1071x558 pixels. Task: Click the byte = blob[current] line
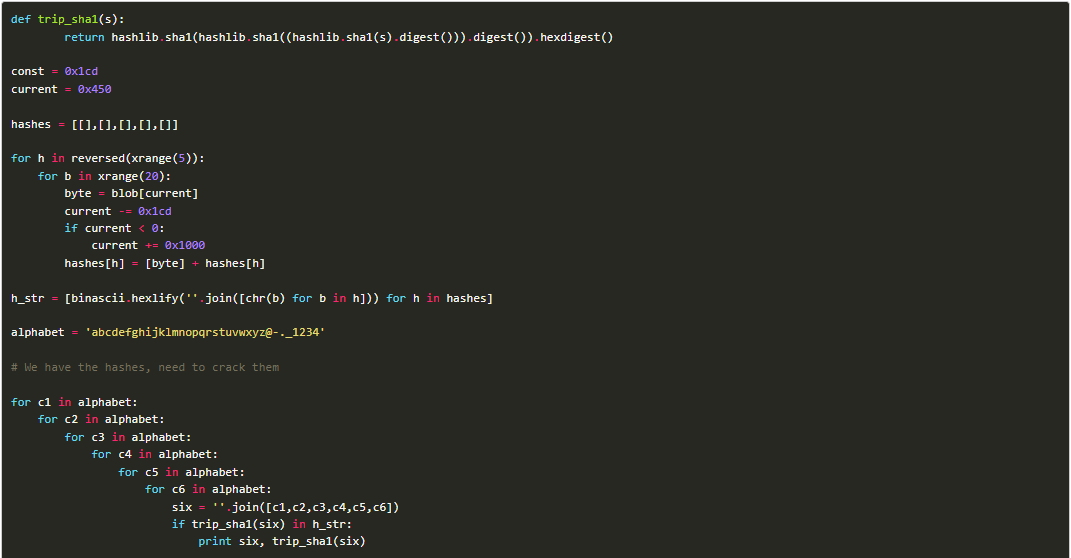(131, 193)
